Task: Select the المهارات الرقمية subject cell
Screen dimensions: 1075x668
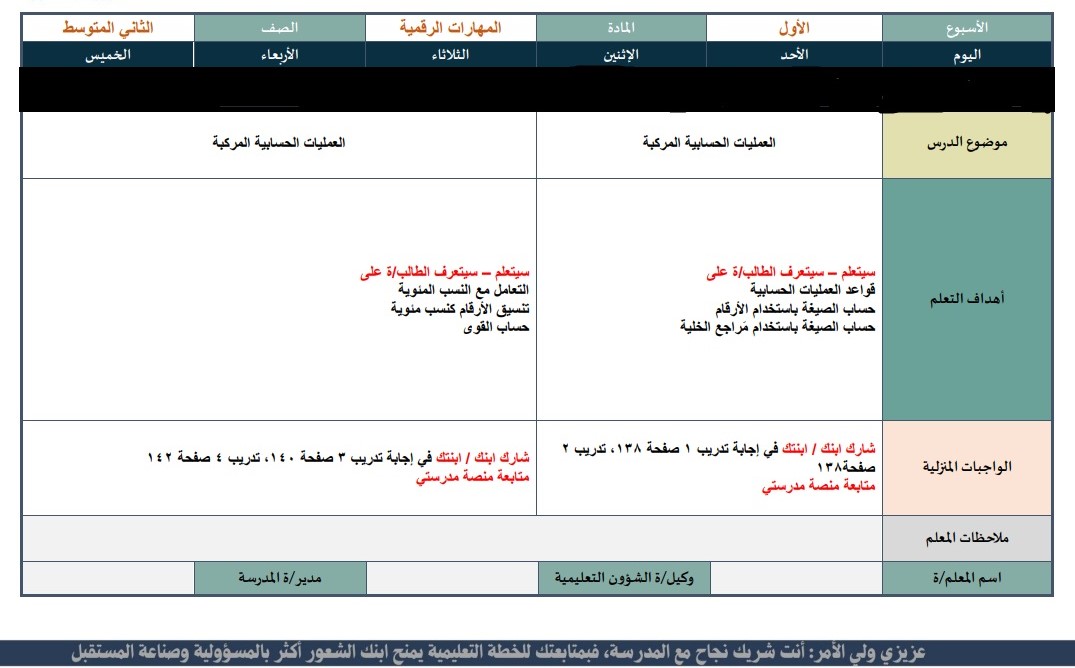Action: click(450, 29)
